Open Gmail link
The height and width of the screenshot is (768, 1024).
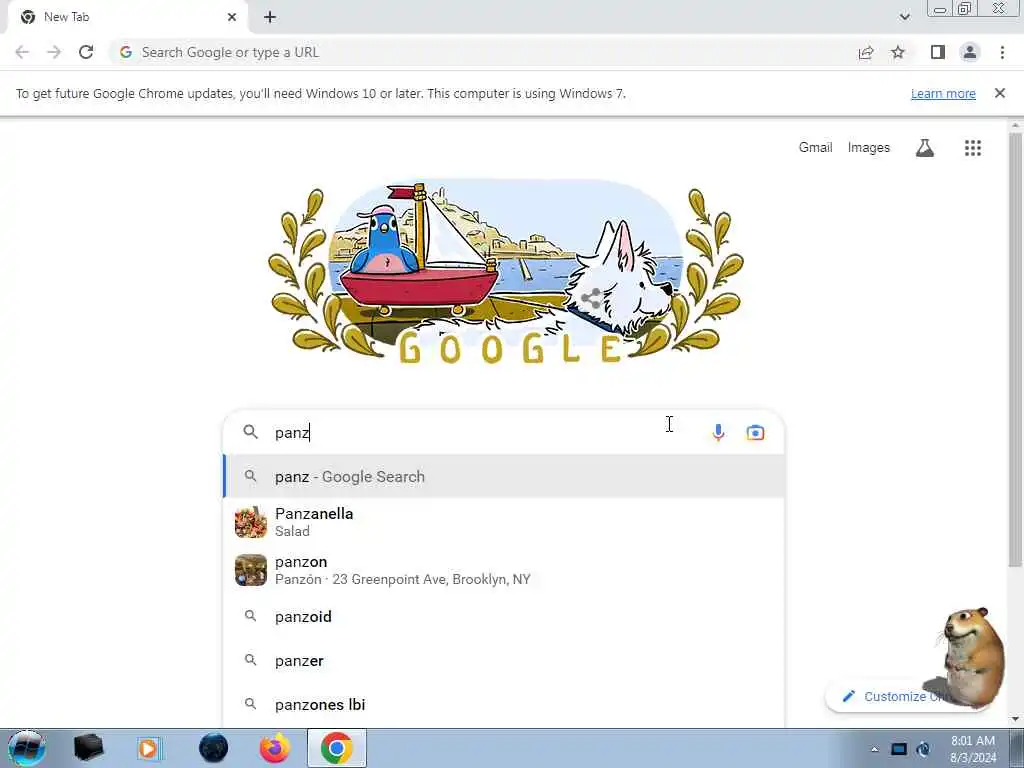(x=816, y=148)
